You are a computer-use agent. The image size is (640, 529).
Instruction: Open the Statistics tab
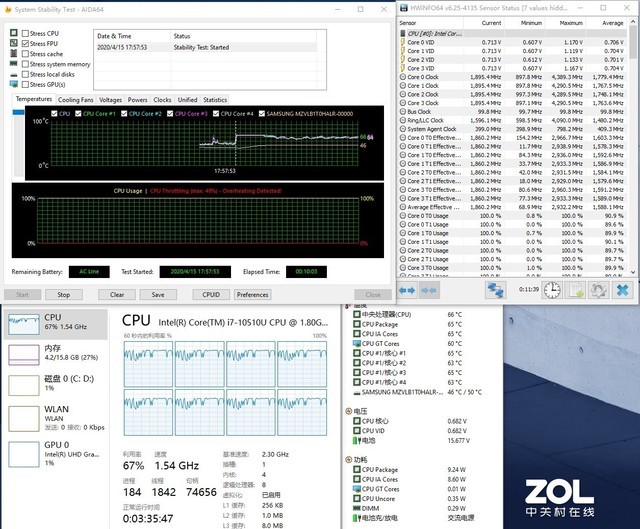point(215,100)
